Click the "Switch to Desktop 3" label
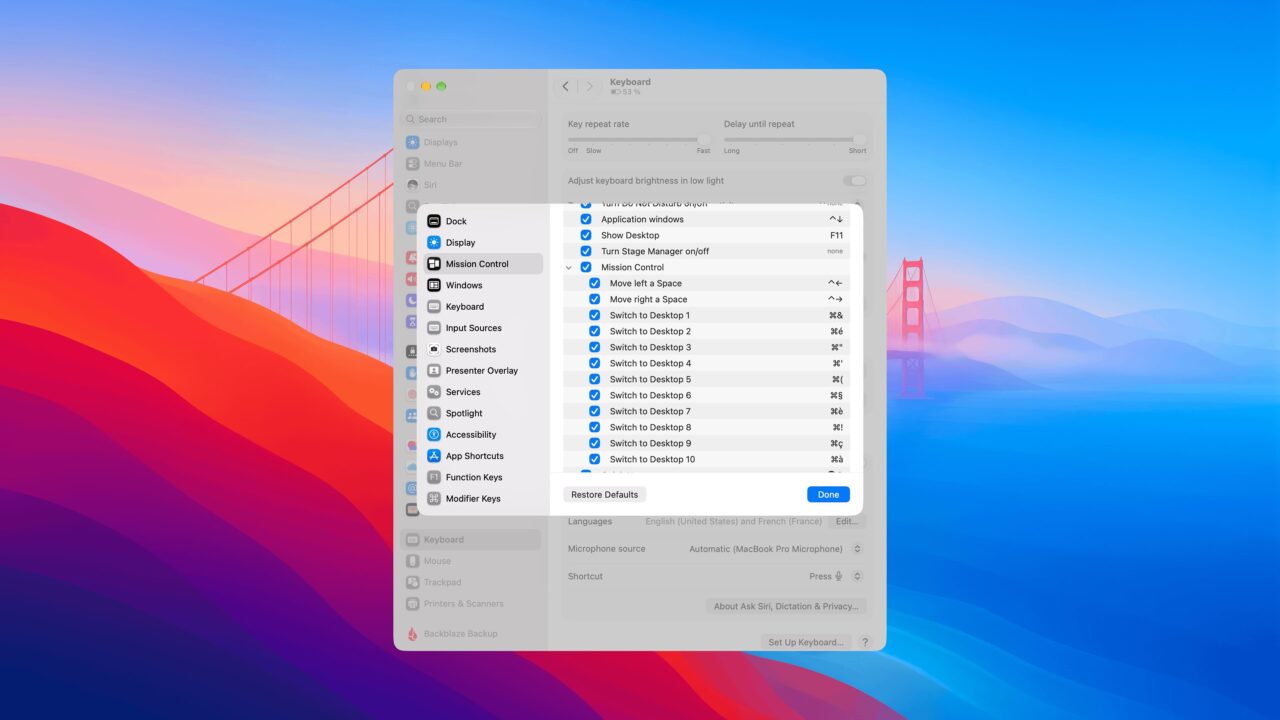 coord(650,347)
